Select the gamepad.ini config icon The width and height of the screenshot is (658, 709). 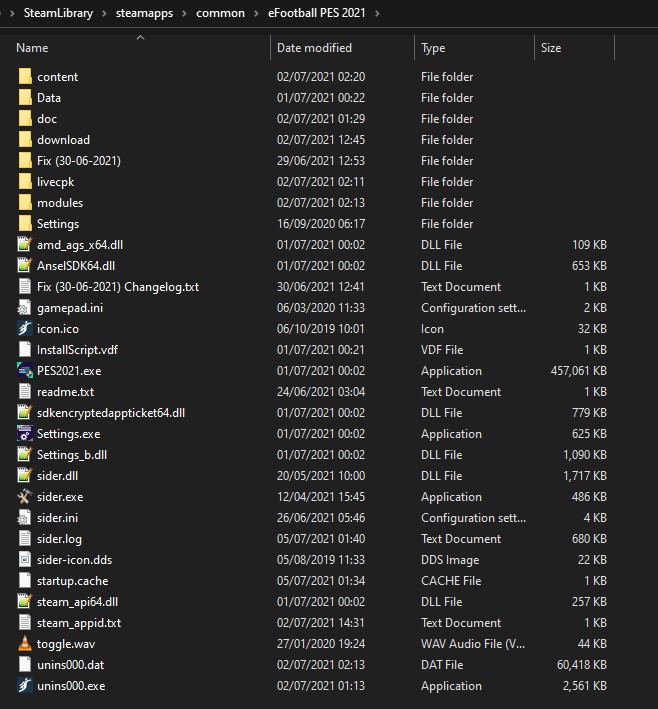(24, 307)
